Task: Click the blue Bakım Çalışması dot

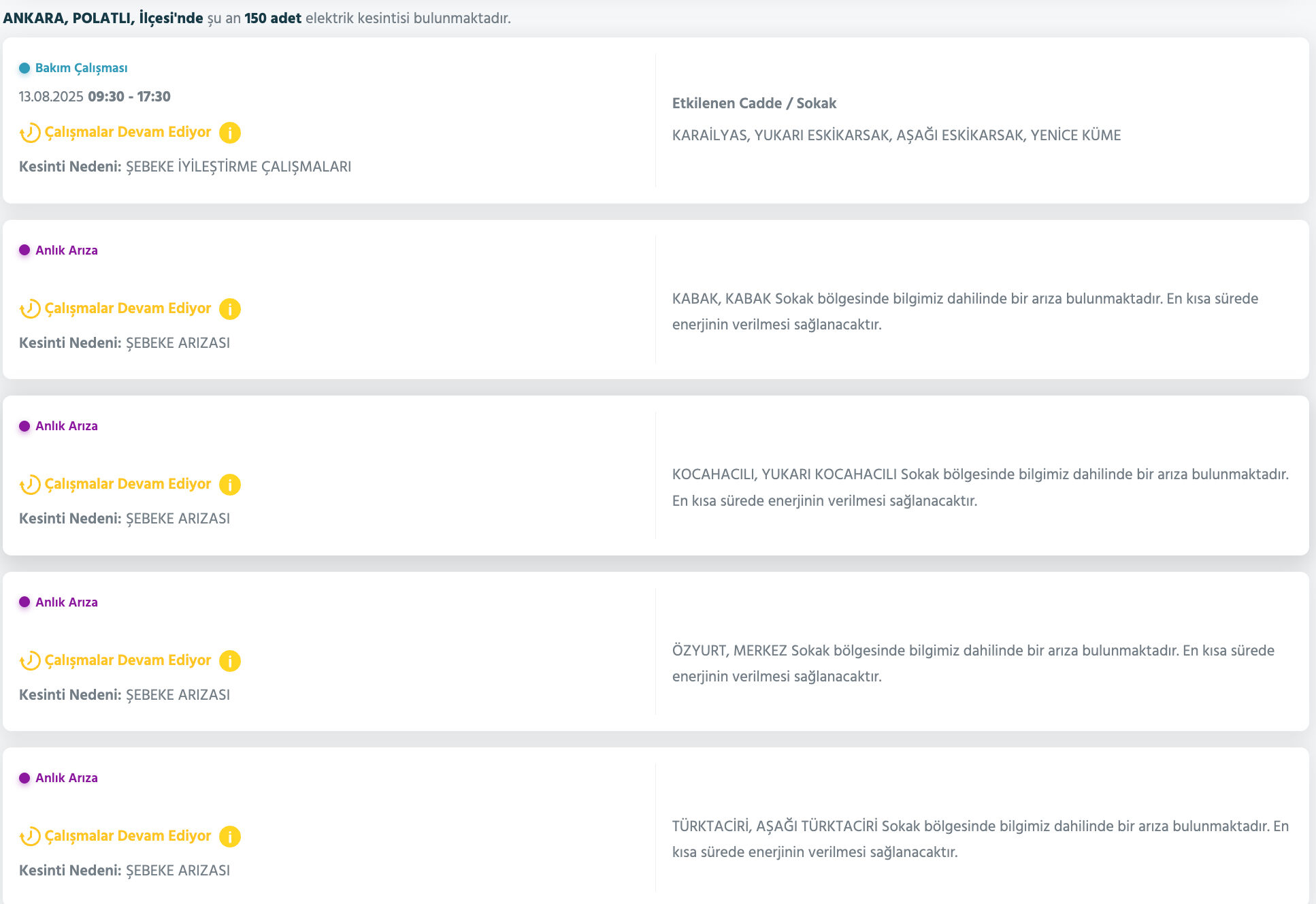Action: (24, 68)
